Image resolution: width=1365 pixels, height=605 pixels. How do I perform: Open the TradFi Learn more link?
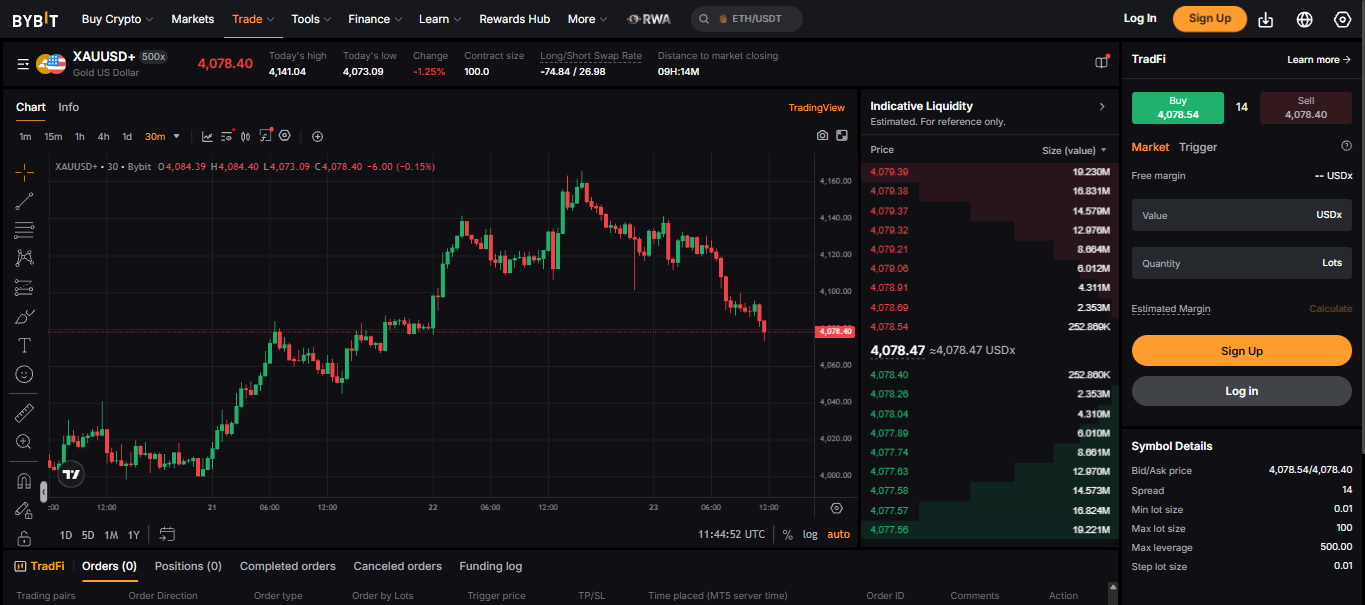pyautogui.click(x=1319, y=60)
